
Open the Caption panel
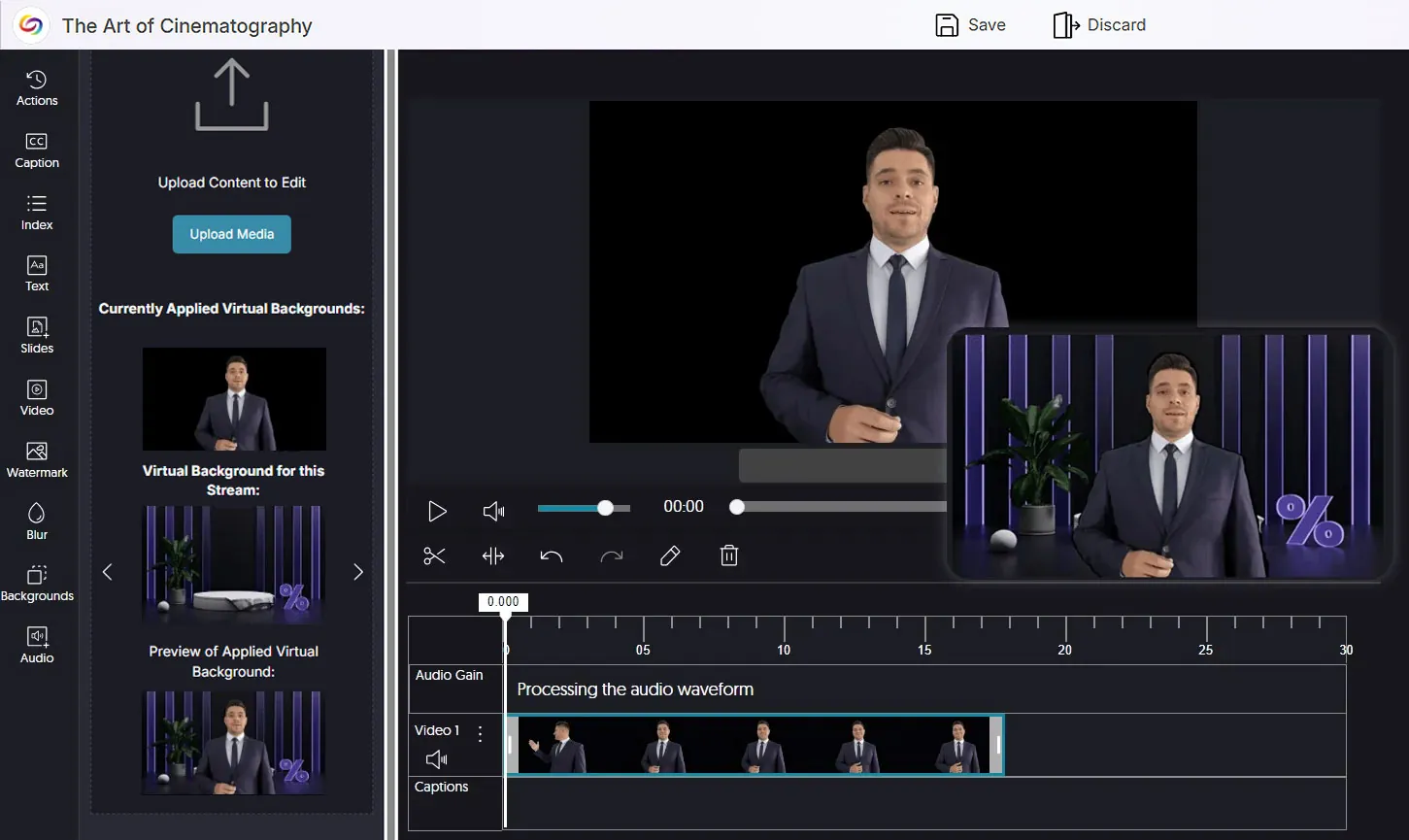[37, 151]
